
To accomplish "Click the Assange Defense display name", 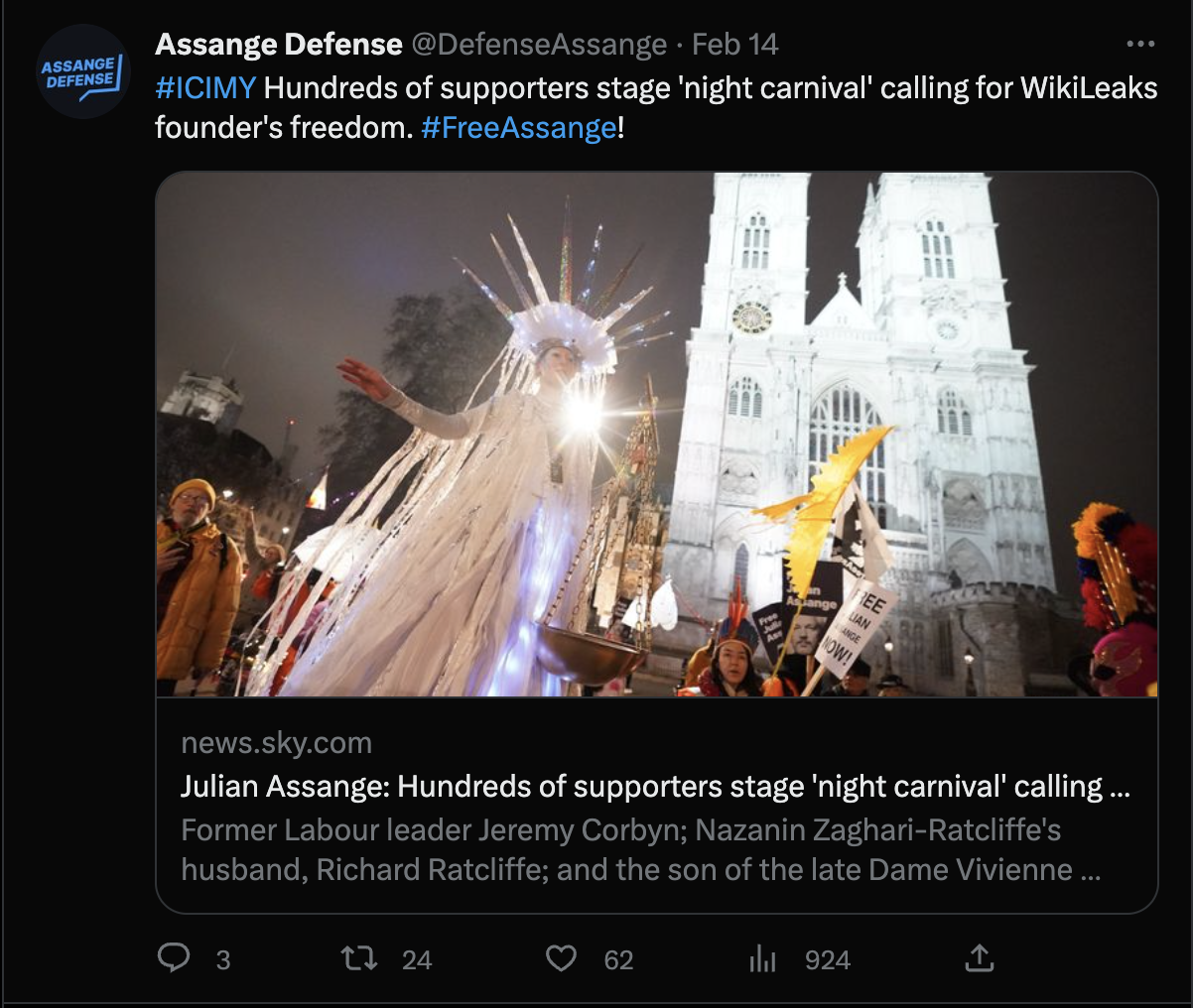I will [279, 45].
